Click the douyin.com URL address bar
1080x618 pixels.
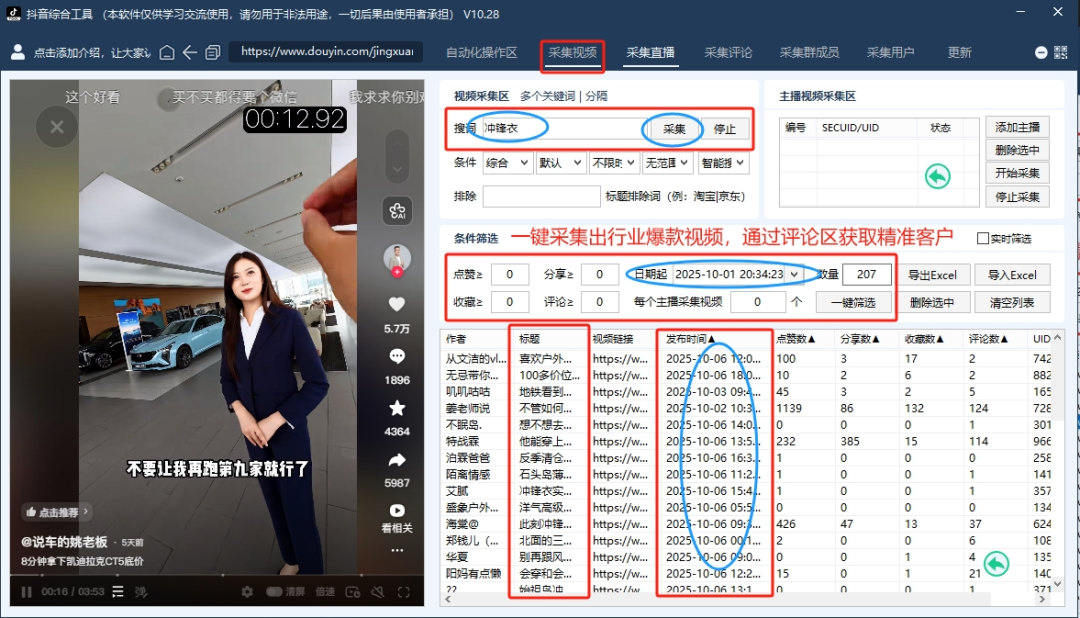326,52
